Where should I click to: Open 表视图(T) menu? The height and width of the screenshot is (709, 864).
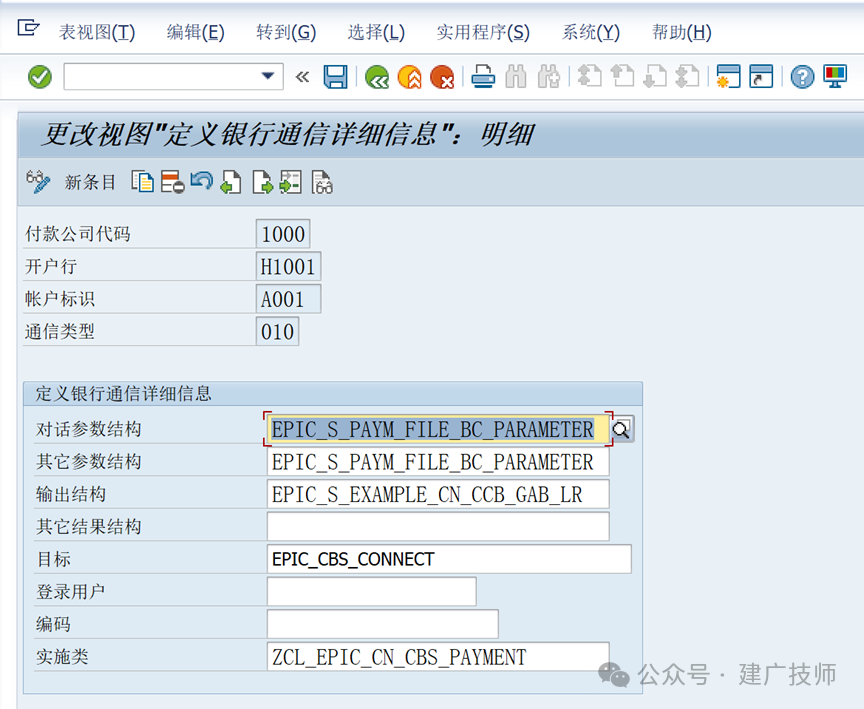pyautogui.click(x=97, y=33)
